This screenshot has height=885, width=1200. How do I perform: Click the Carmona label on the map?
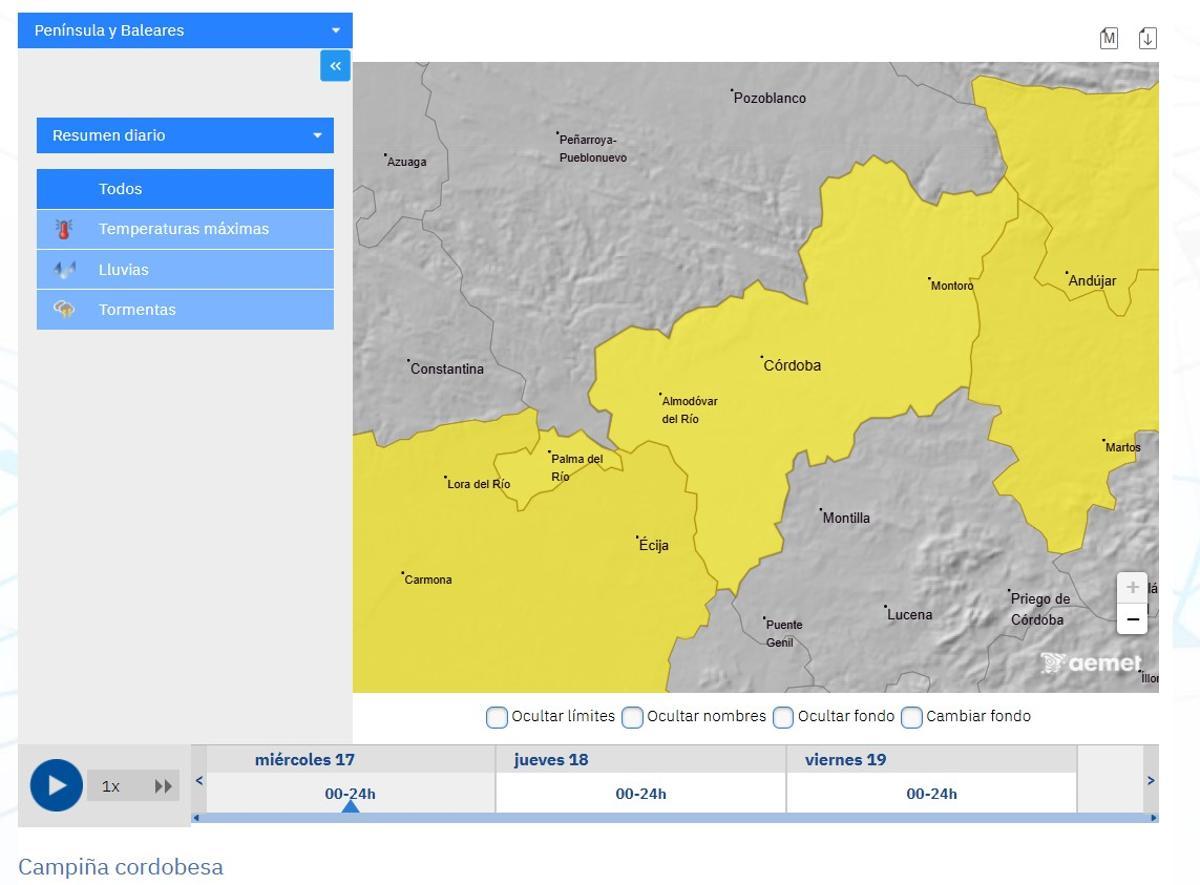pyautogui.click(x=428, y=580)
